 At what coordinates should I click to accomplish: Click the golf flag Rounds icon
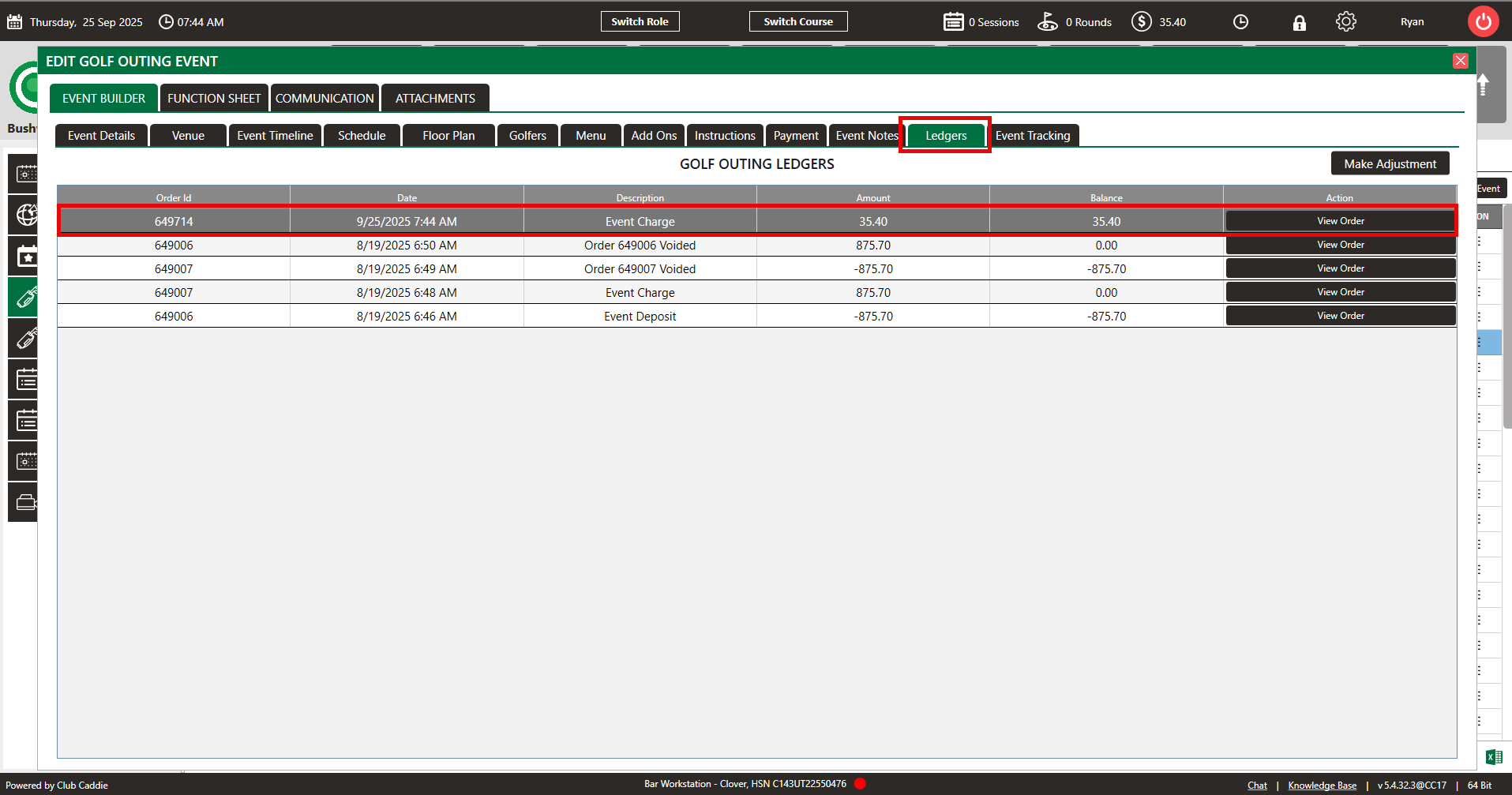coord(1047,22)
